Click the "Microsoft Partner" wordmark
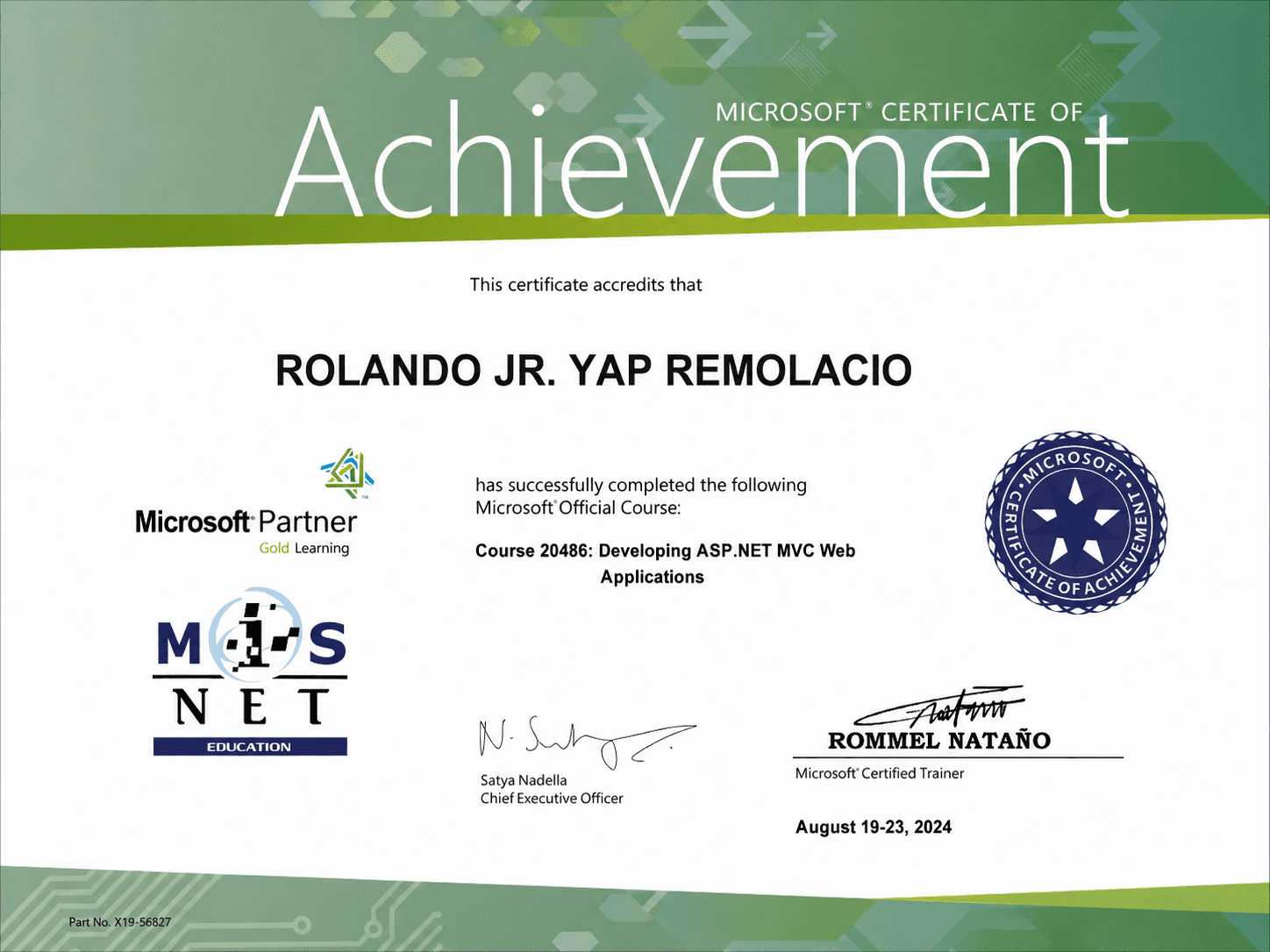Viewport: 1270px width, 952px height. point(246,522)
